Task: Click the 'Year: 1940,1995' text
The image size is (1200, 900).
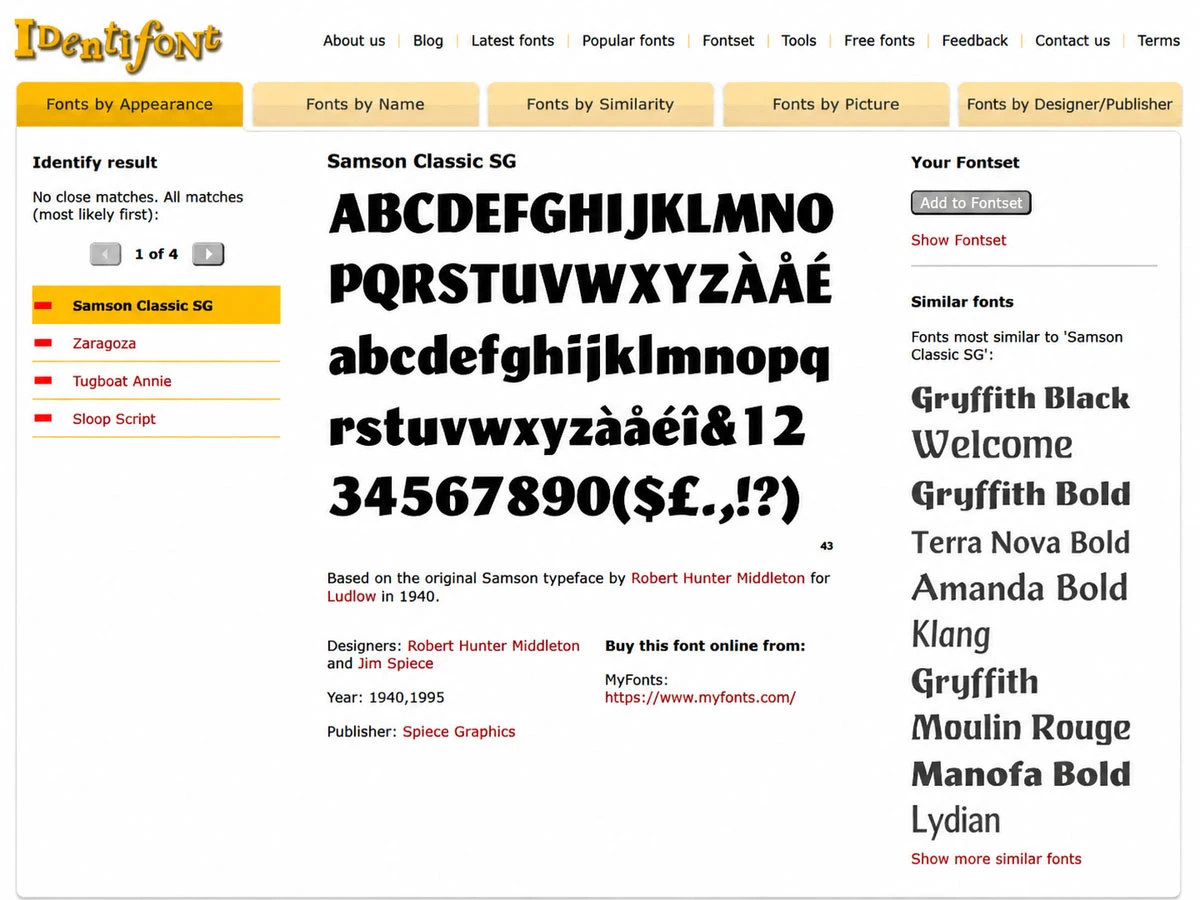Action: pyautogui.click(x=386, y=698)
